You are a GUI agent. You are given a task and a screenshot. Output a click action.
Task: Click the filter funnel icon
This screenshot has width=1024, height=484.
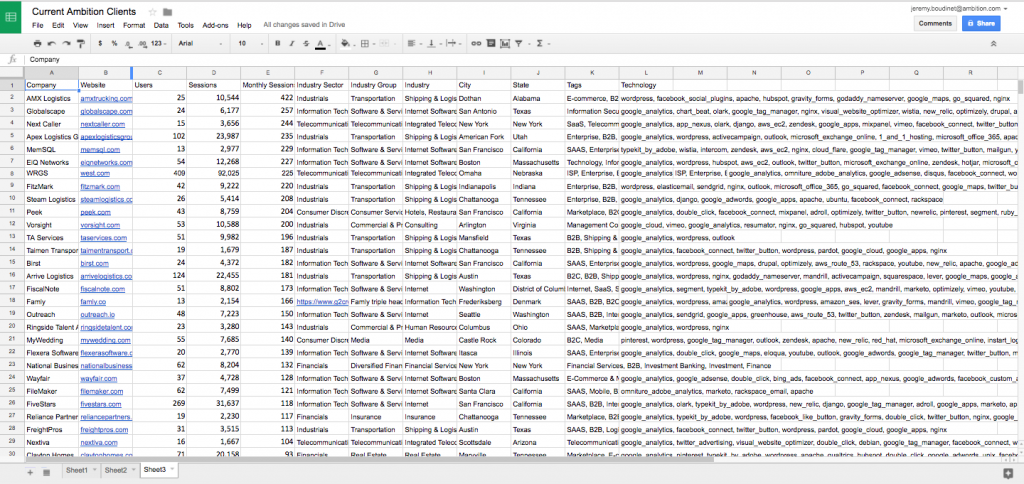[x=520, y=44]
